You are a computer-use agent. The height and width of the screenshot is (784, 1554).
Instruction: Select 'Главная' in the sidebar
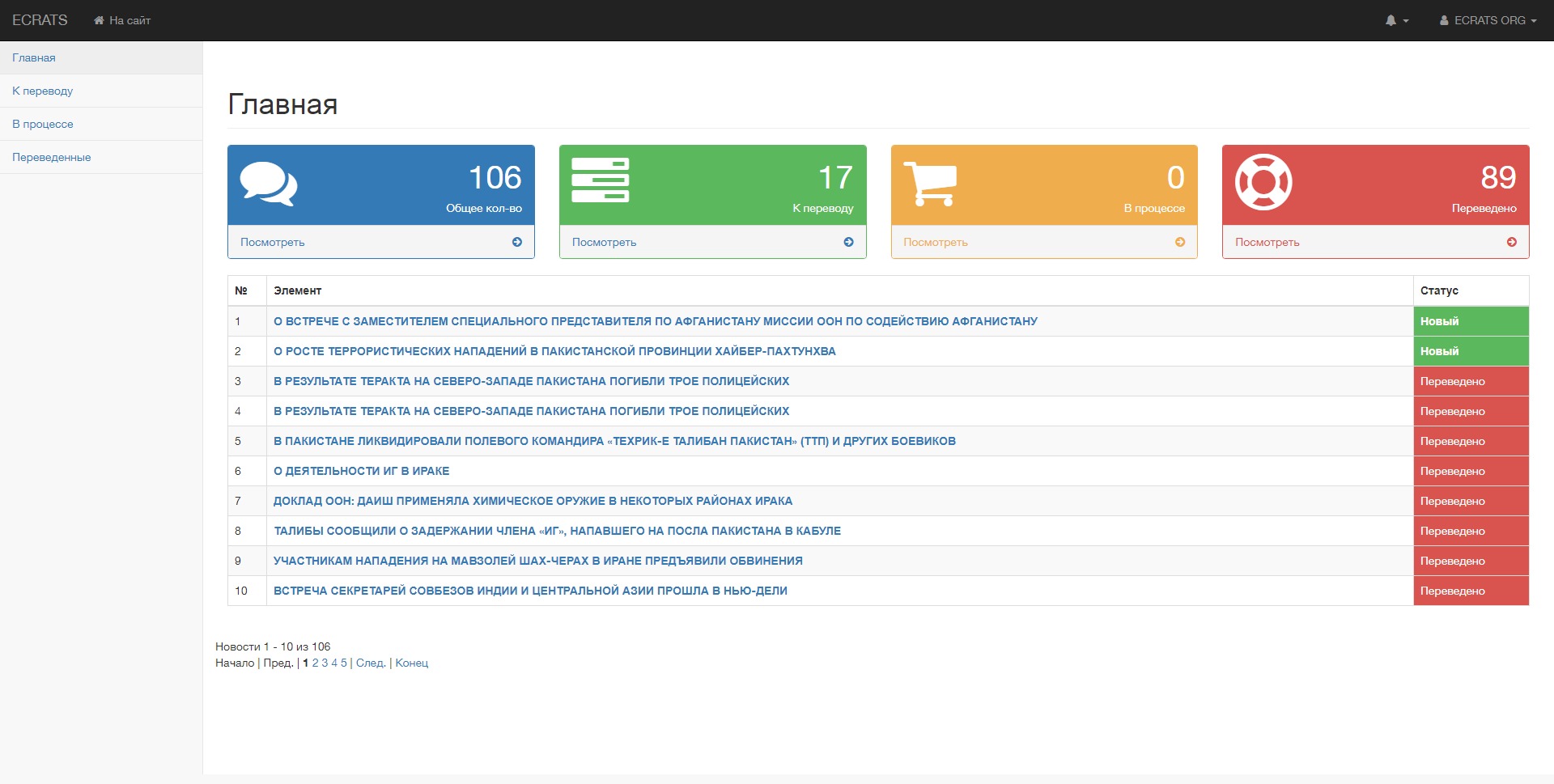101,57
